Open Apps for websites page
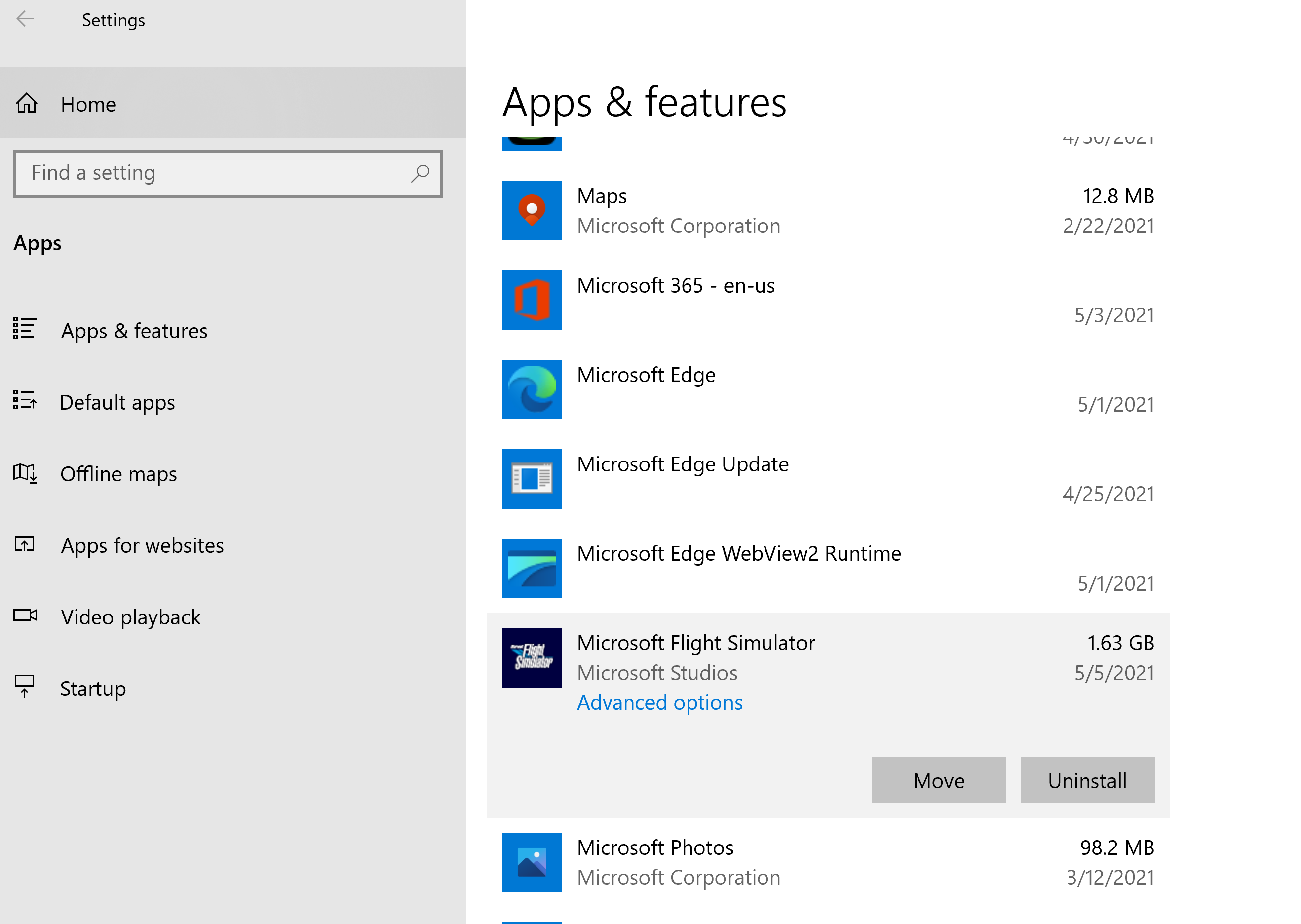This screenshot has height=924, width=1301. click(142, 545)
